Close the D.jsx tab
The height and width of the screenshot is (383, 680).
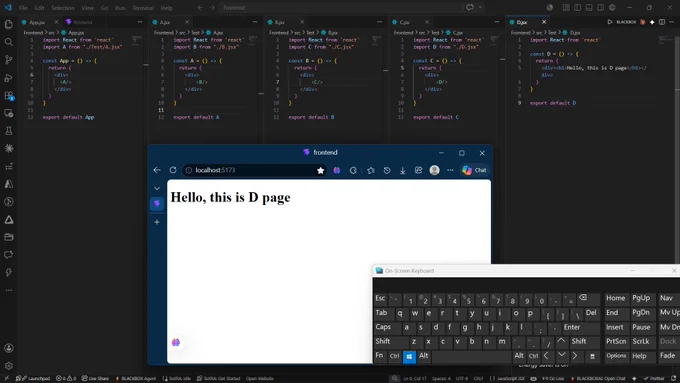[x=544, y=22]
